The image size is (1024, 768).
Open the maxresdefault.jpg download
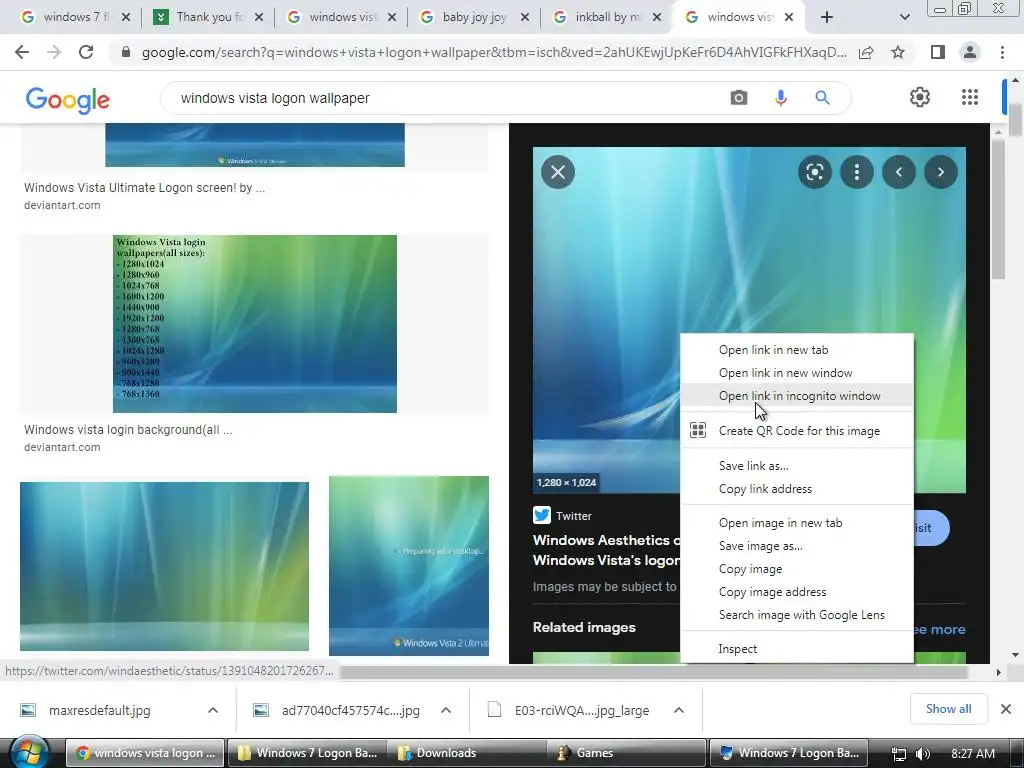click(99, 710)
